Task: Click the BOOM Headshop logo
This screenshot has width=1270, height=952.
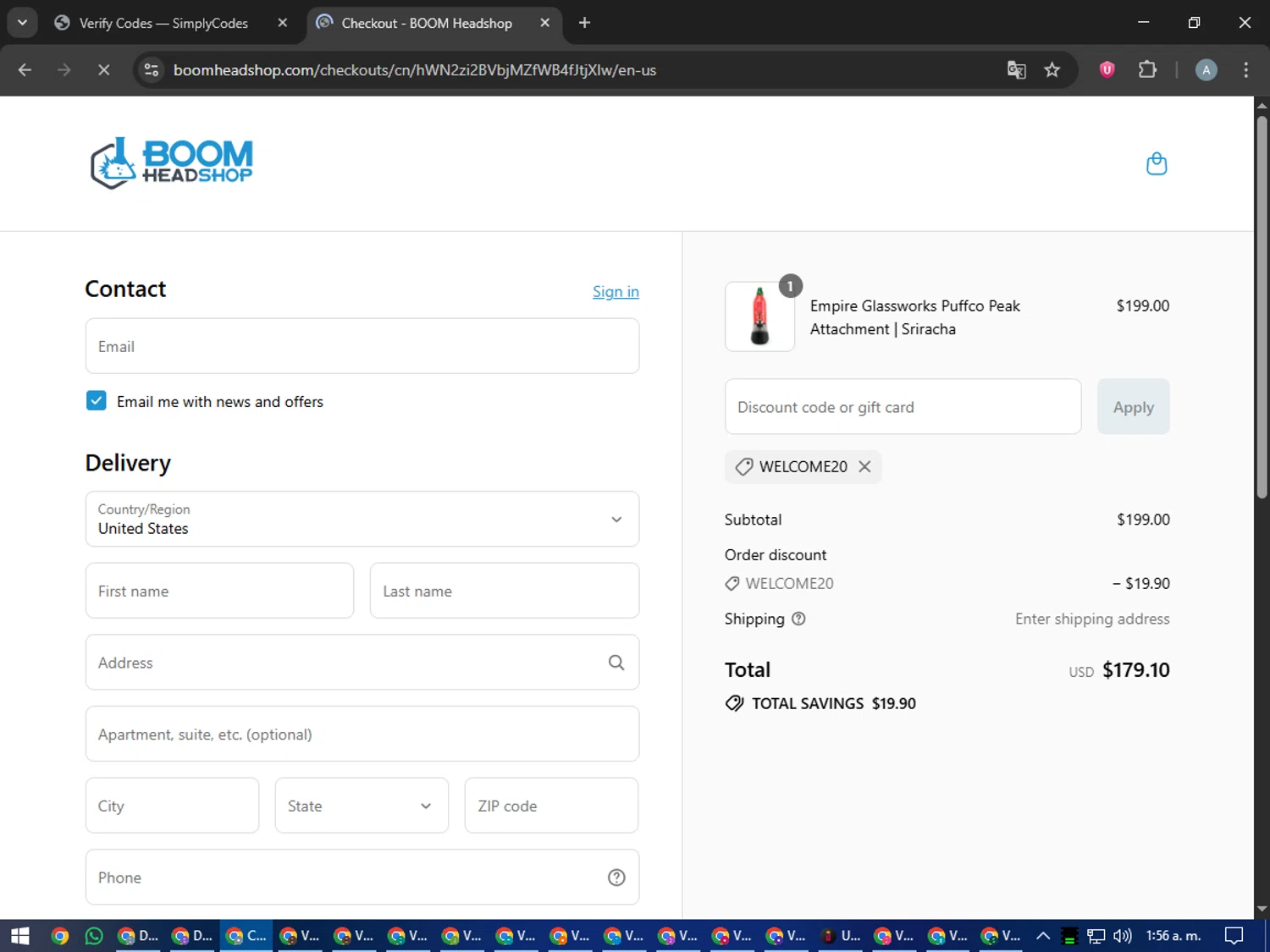Action: click(x=172, y=162)
